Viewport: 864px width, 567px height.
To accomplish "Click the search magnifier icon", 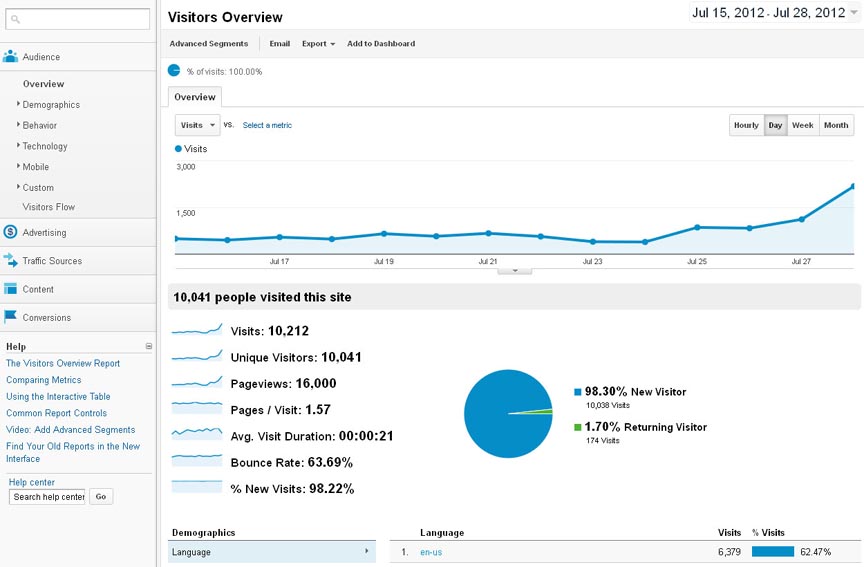I will point(15,19).
